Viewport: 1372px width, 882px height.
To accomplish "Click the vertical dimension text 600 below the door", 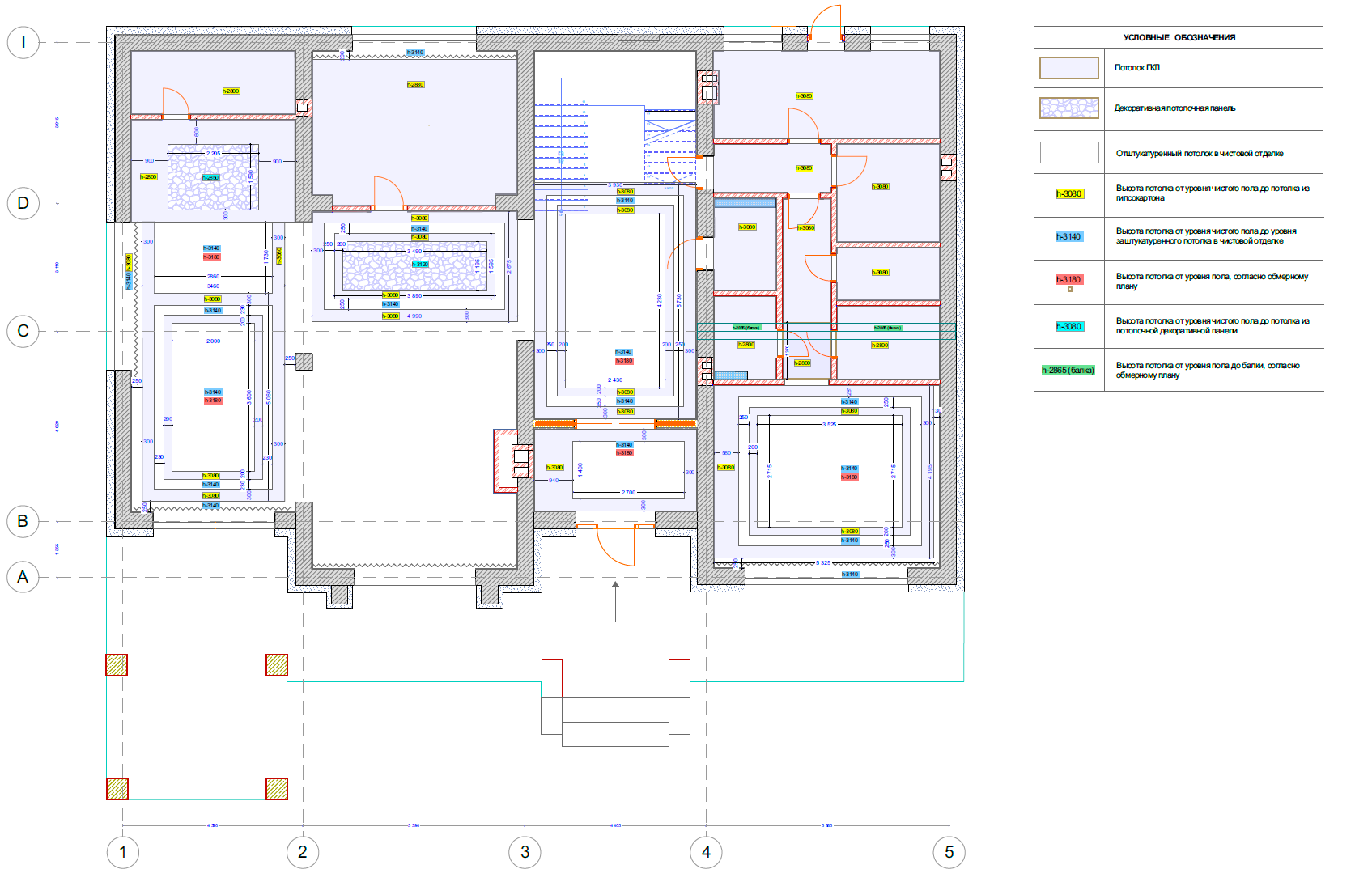I will [x=197, y=132].
